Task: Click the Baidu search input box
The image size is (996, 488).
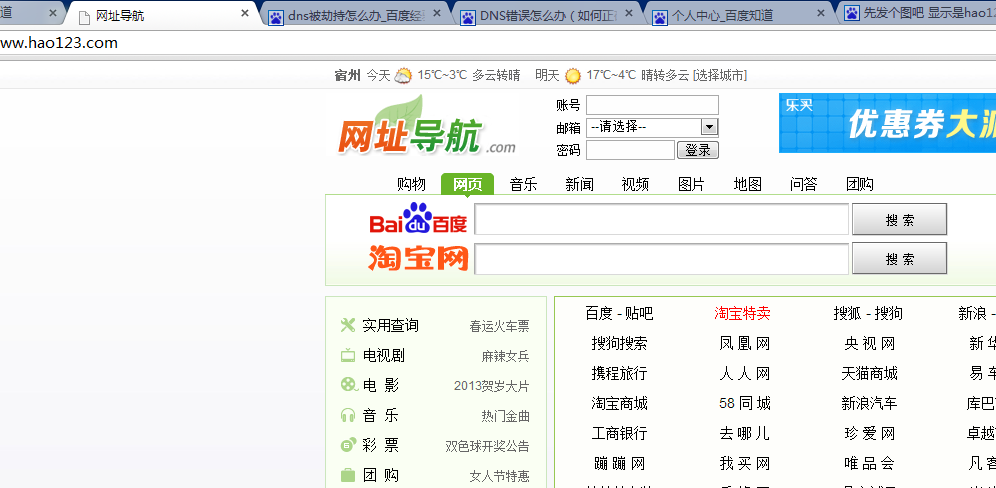Action: click(x=661, y=219)
